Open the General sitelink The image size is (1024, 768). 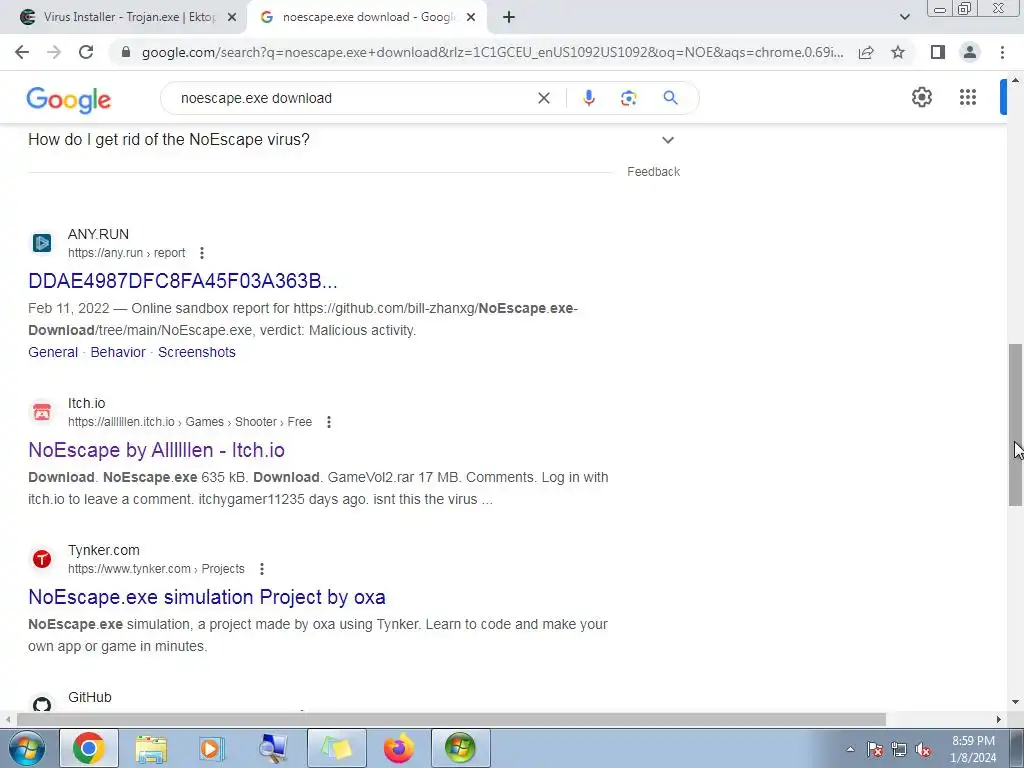53,352
